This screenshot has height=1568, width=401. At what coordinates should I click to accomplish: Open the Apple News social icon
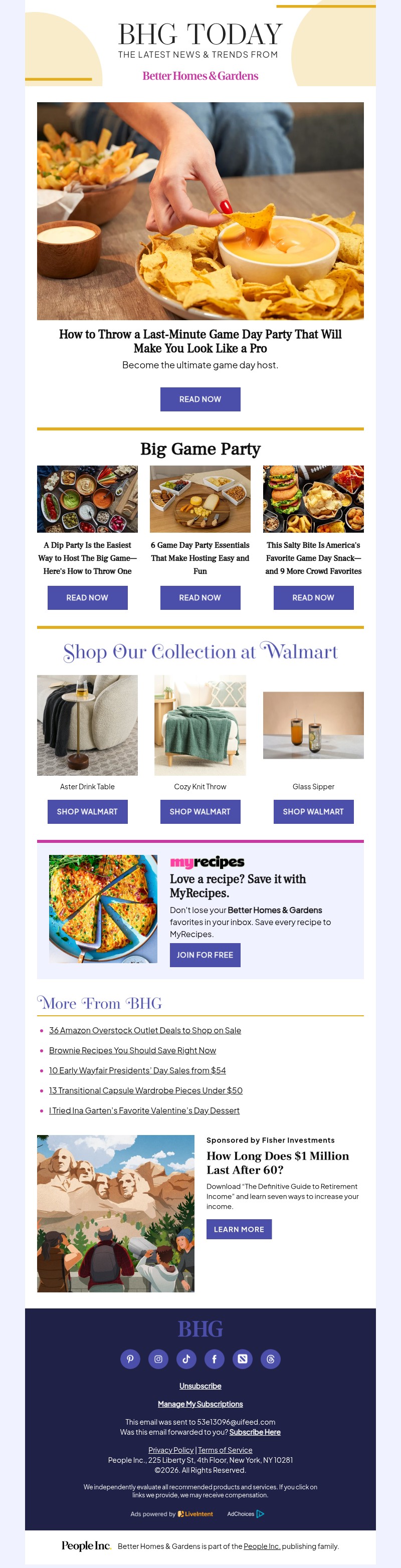(242, 1359)
